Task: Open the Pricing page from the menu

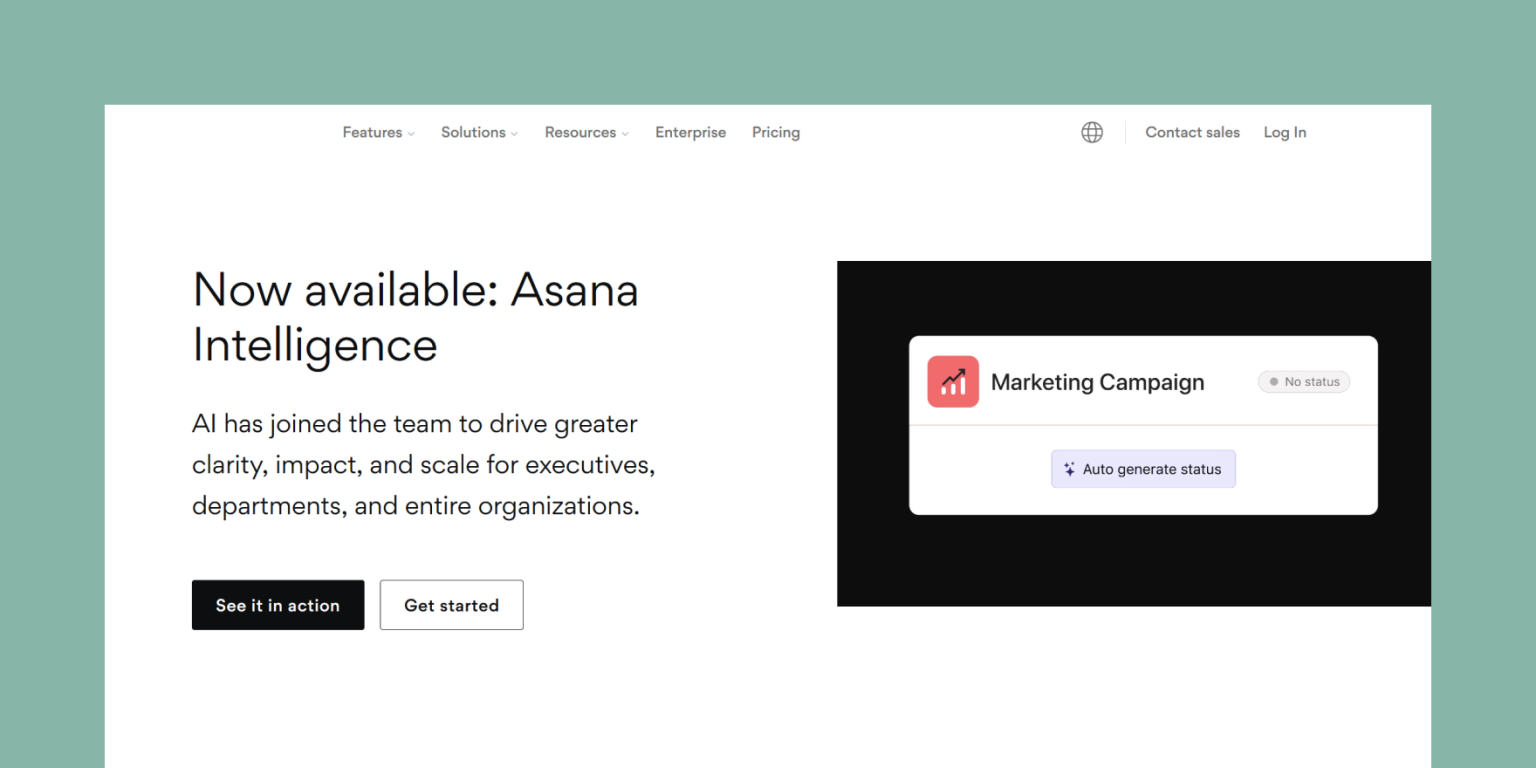Action: pos(776,132)
